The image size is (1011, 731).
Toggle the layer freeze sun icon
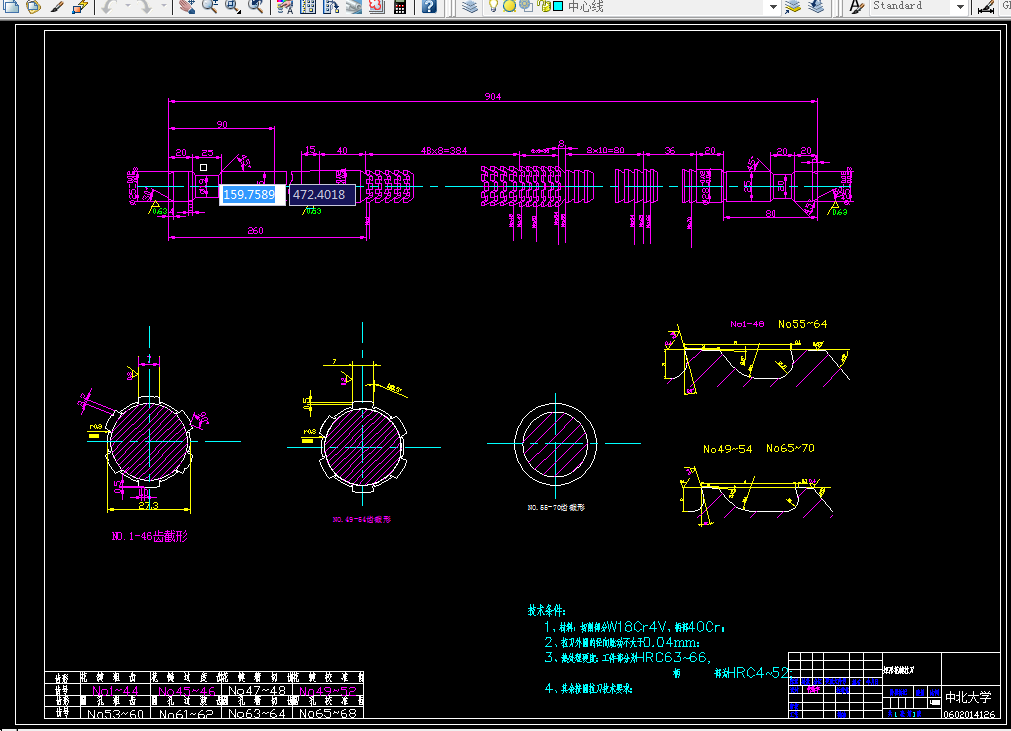tap(509, 6)
